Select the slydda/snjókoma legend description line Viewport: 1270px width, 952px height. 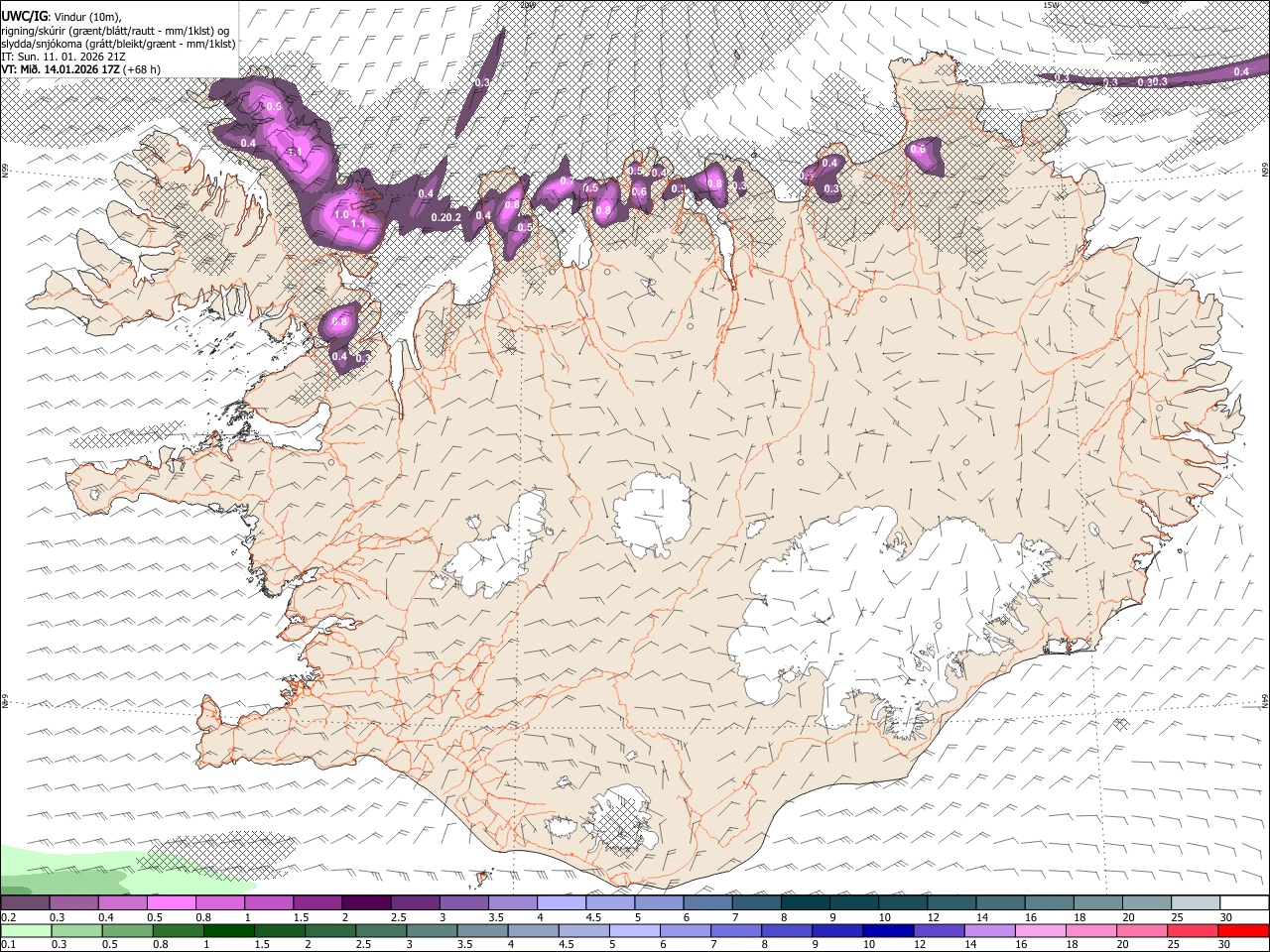click(118, 44)
